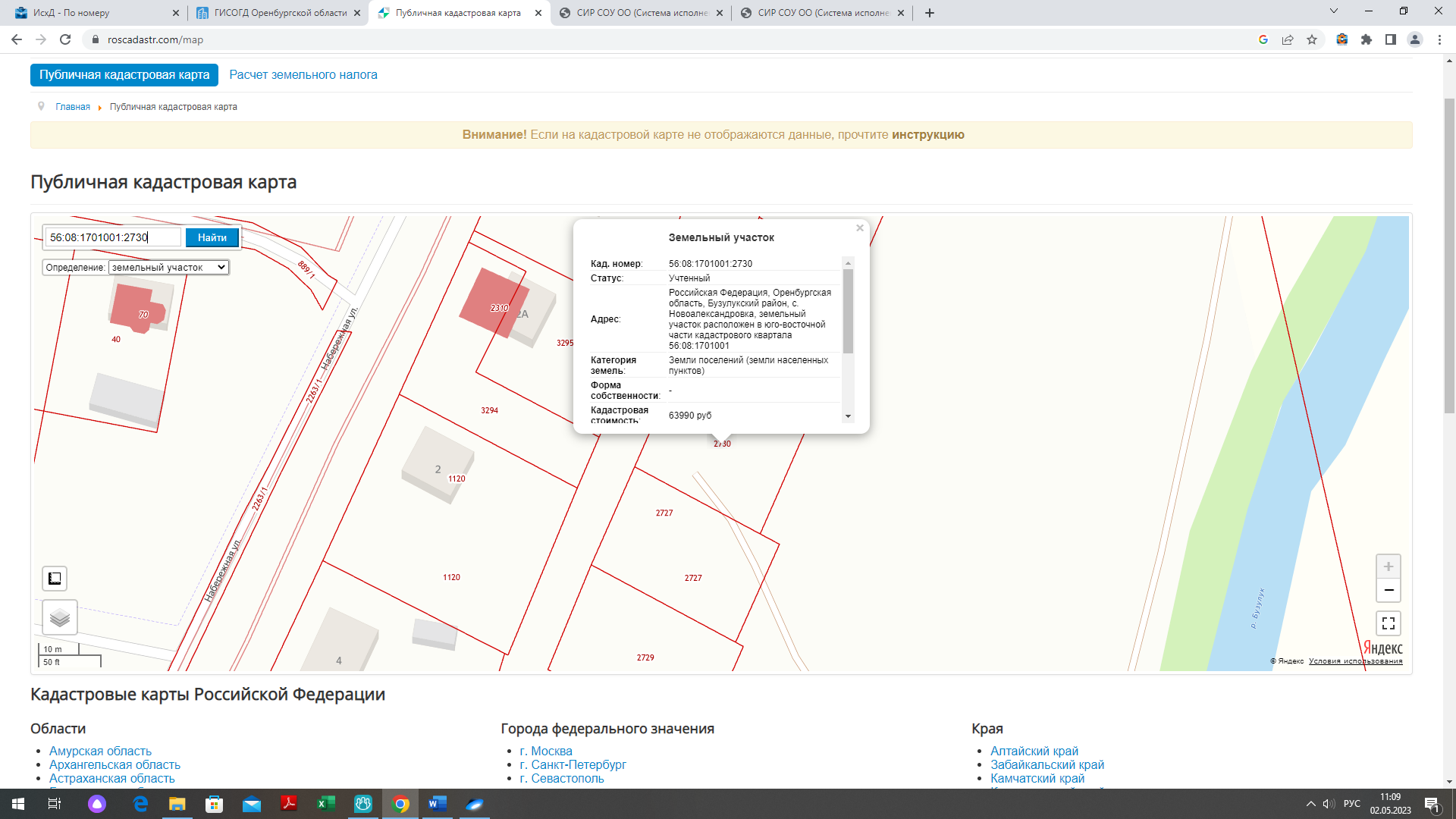This screenshot has height=819, width=1456.
Task: Close the Земельный участок info popup
Action: [x=860, y=228]
